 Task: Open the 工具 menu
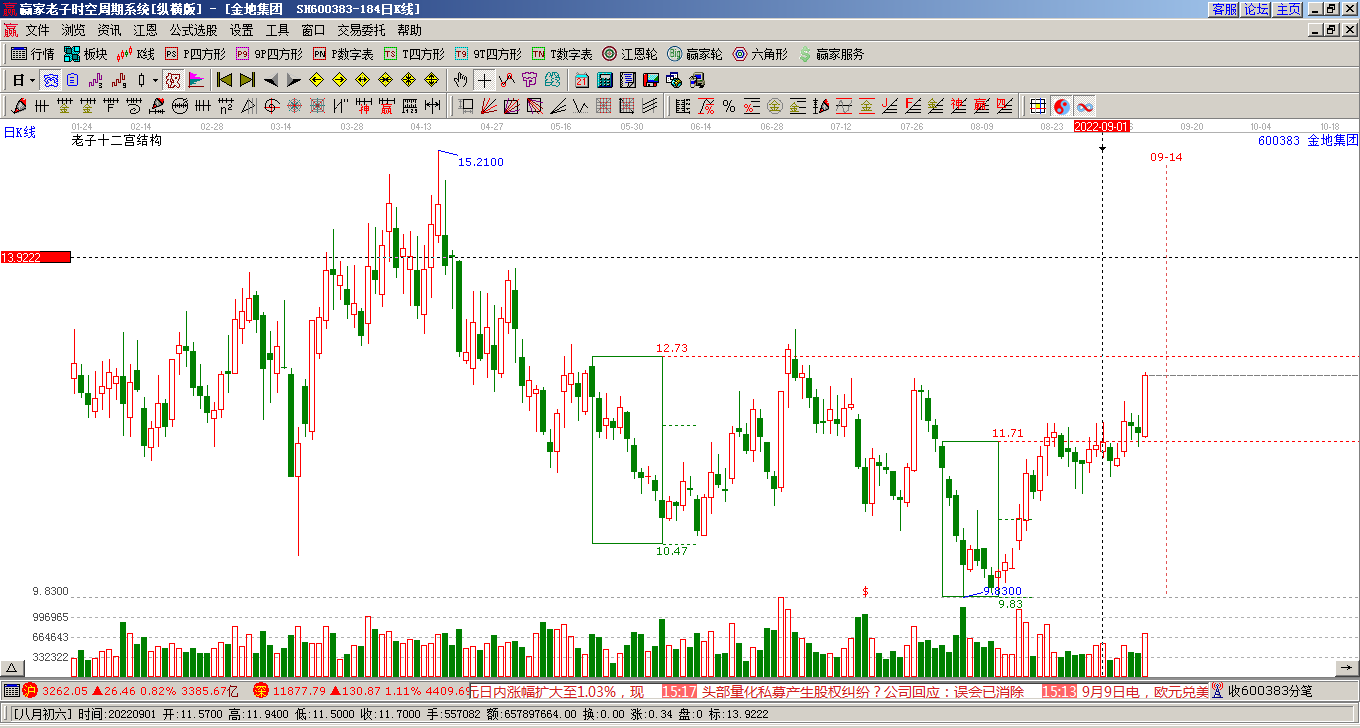click(277, 31)
